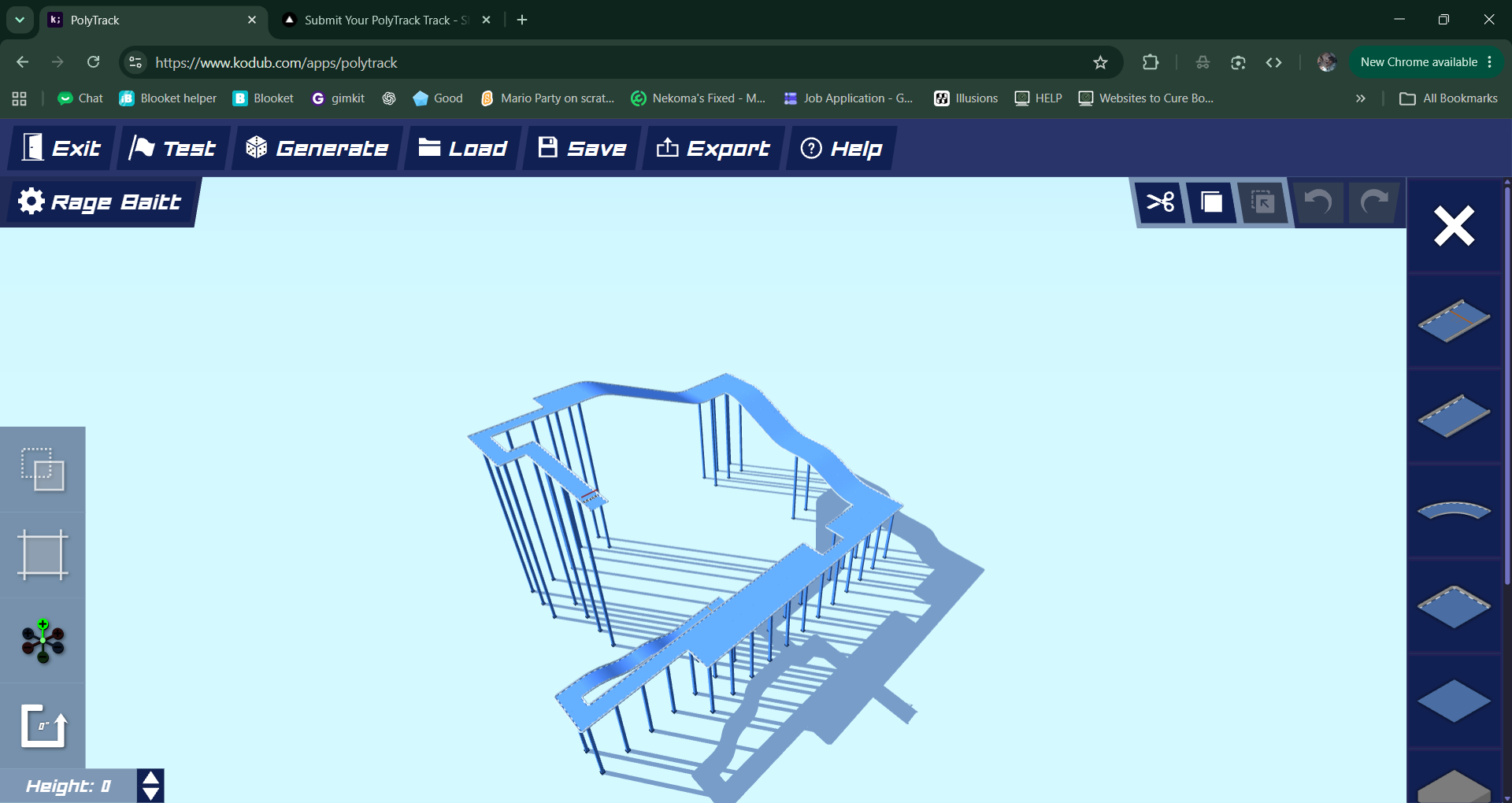Click the square grid frame tool

pyautogui.click(x=43, y=554)
